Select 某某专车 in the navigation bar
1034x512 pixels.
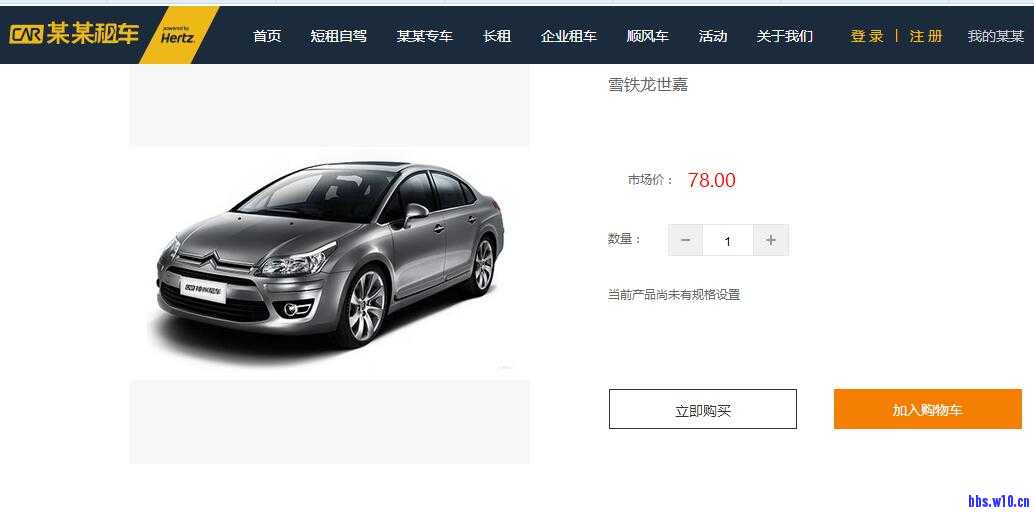tap(425, 36)
